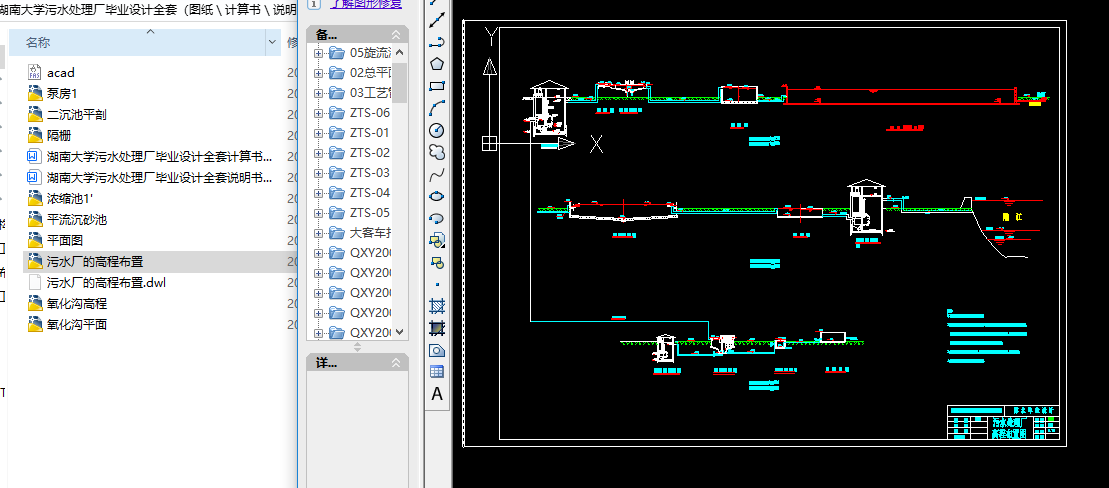Insert a table with the Table tool
The height and width of the screenshot is (488, 1109).
[x=437, y=371]
